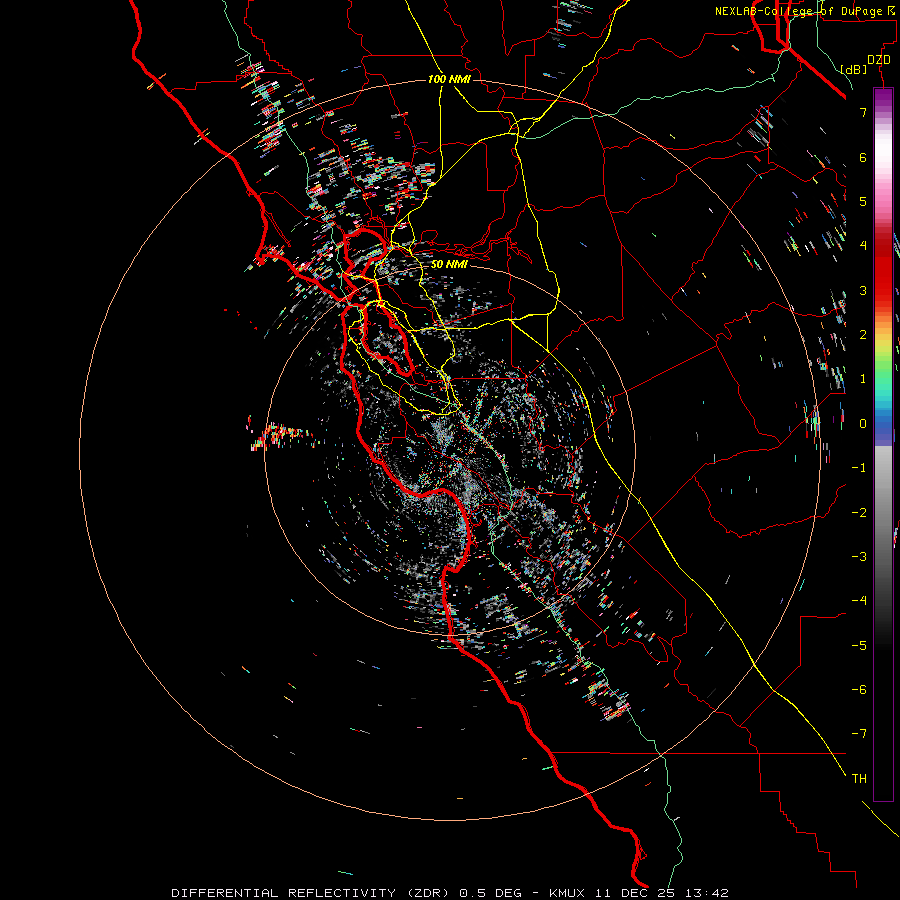Click the 1 dB legend tick label

point(863,379)
